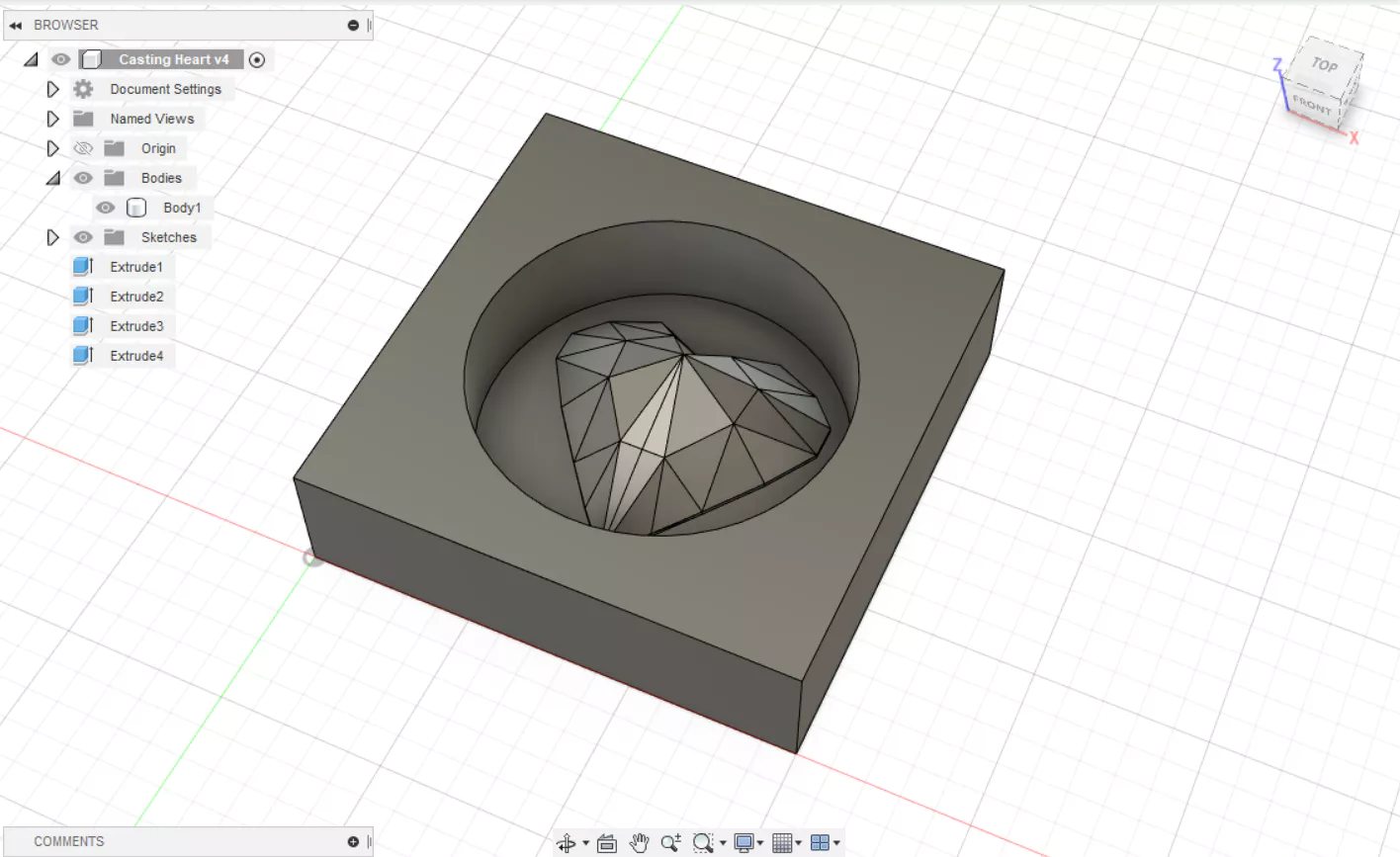Select the Named Views label

(152, 119)
